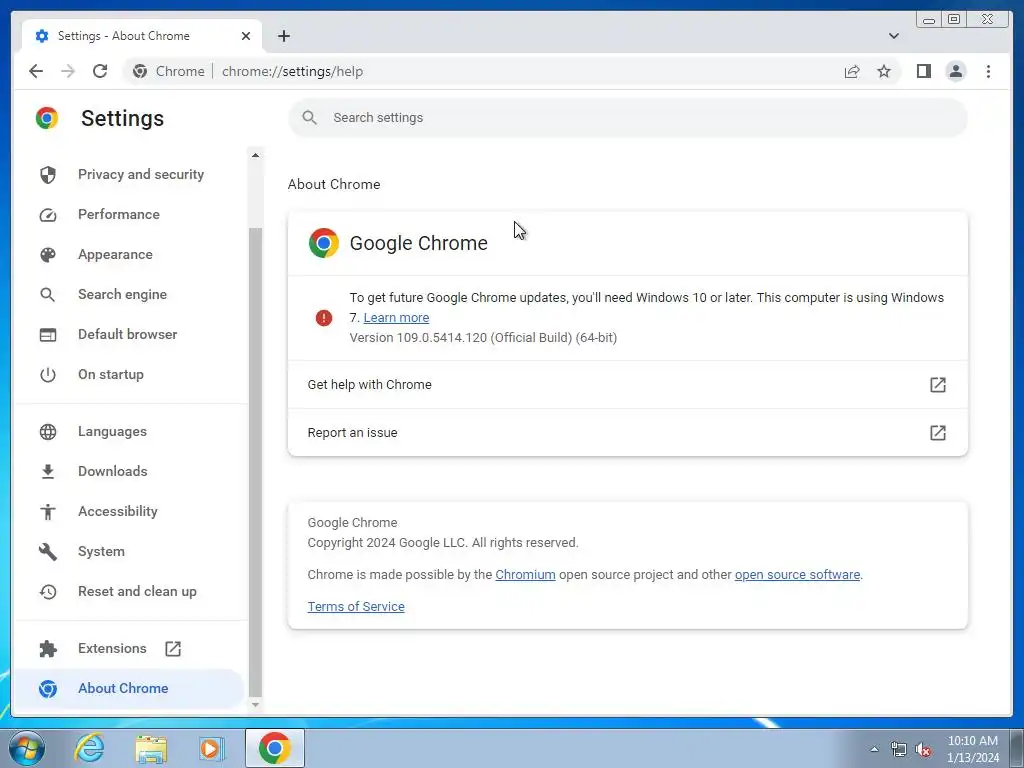
Task: Open Windows Explorer from taskbar
Action: click(151, 749)
